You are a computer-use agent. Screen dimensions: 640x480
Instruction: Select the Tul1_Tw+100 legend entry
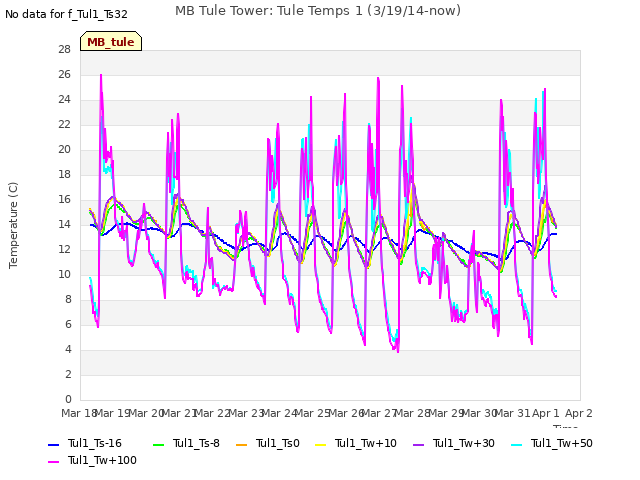pos(92,461)
